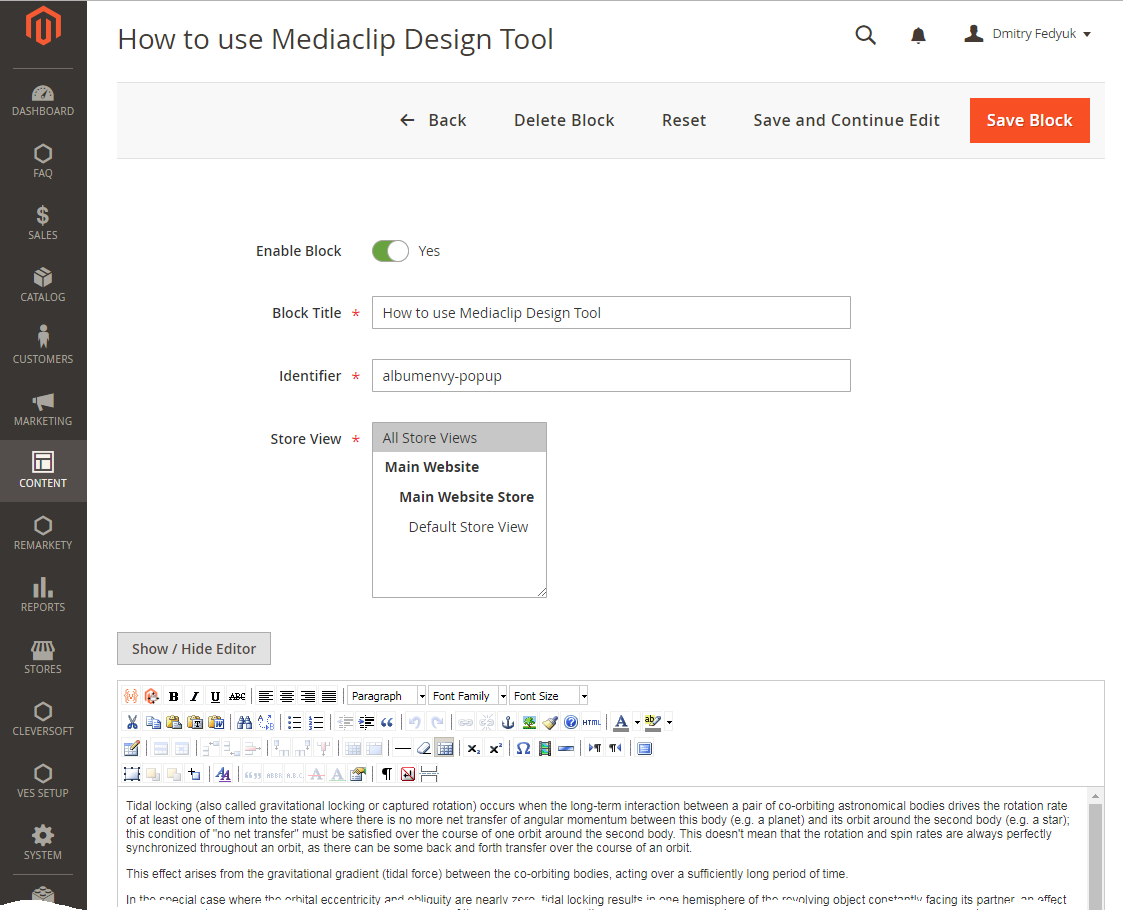Apply the text color (A) button
The image size is (1124, 911).
point(621,722)
